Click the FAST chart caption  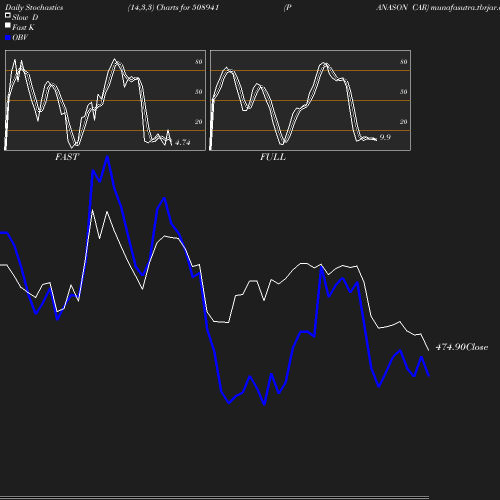tap(67, 157)
